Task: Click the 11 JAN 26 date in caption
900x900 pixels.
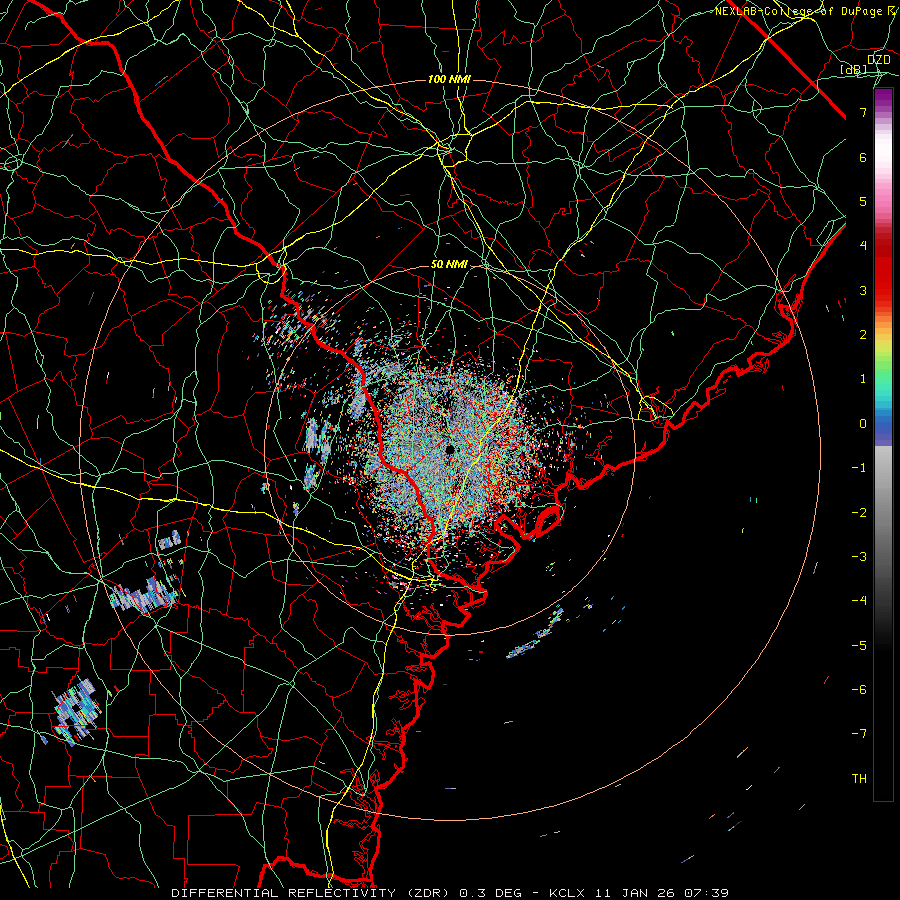Action: tap(637, 893)
